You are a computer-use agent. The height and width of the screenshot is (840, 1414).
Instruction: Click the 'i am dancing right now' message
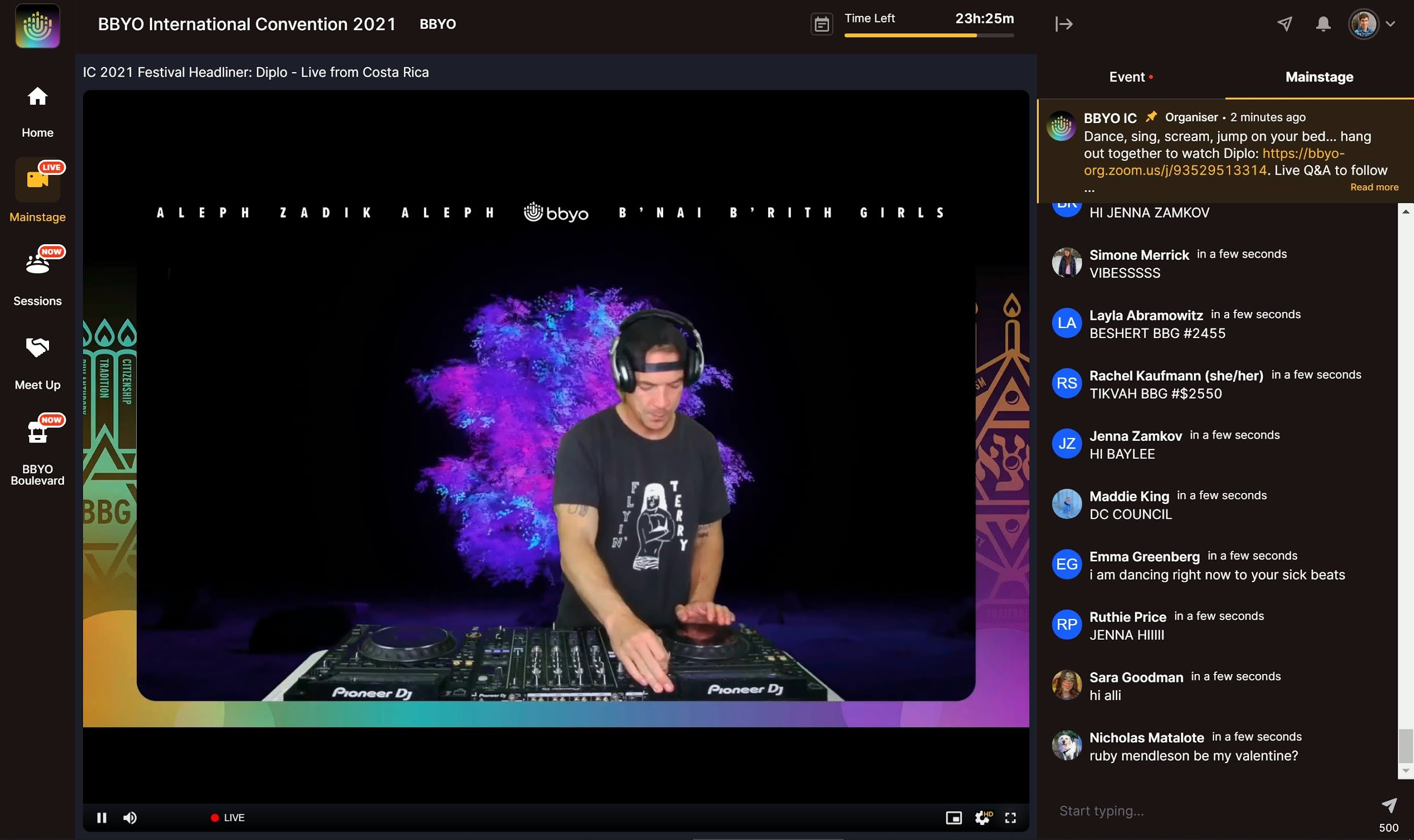point(1217,575)
